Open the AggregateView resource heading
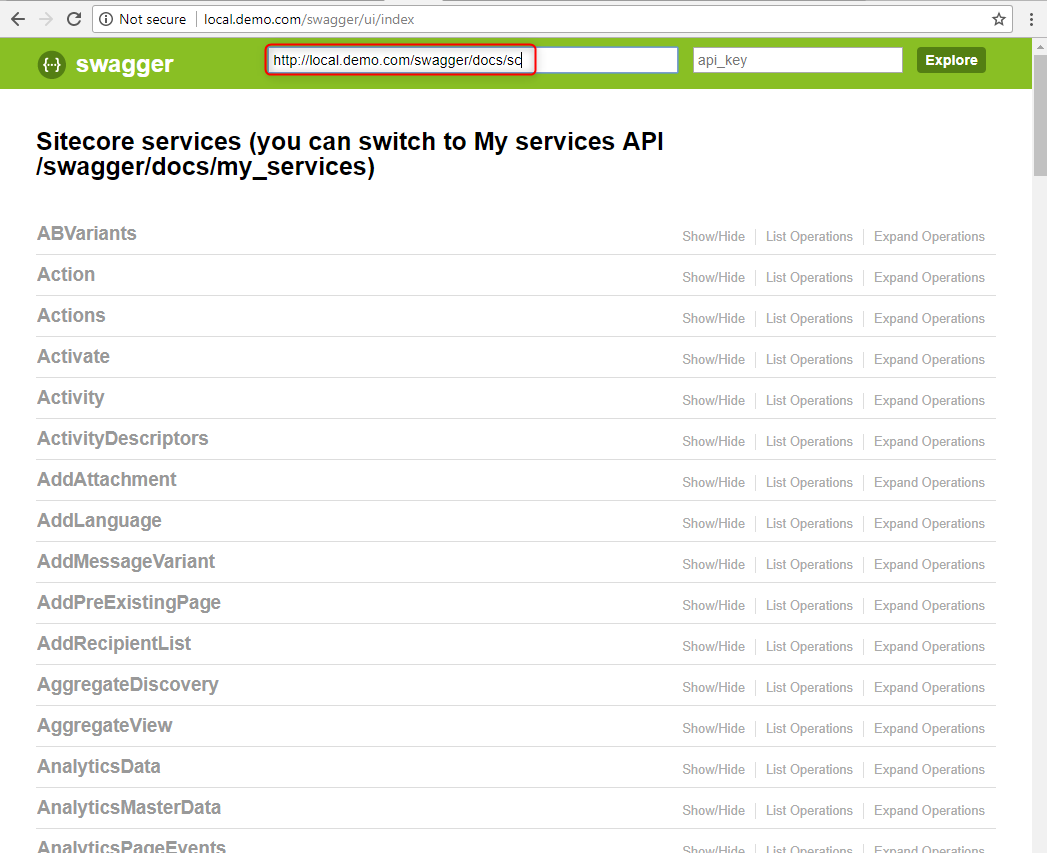1047x853 pixels. pyautogui.click(x=105, y=725)
